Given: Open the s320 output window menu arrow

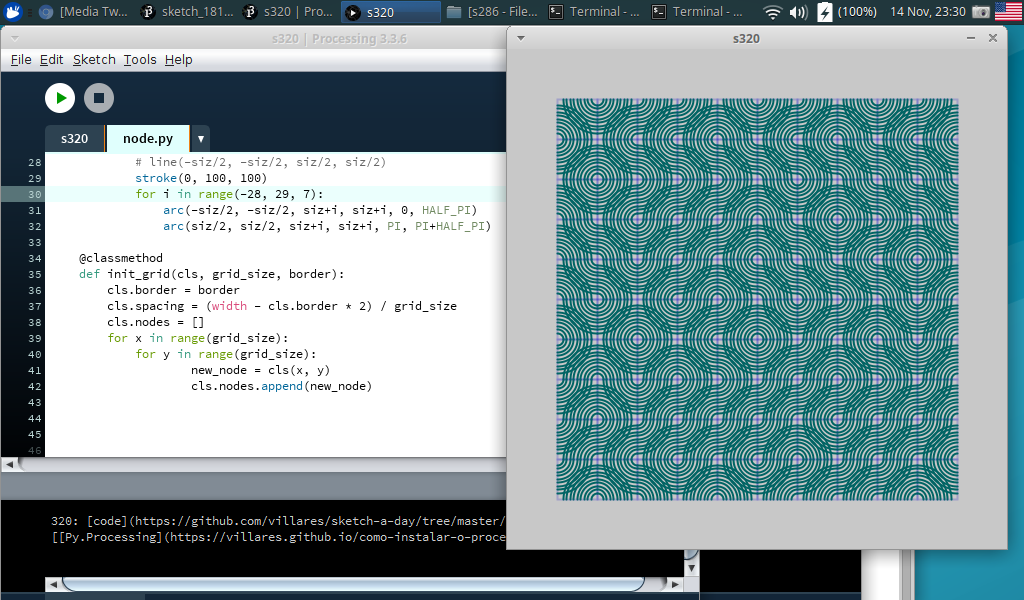Looking at the screenshot, I should tap(521, 38).
